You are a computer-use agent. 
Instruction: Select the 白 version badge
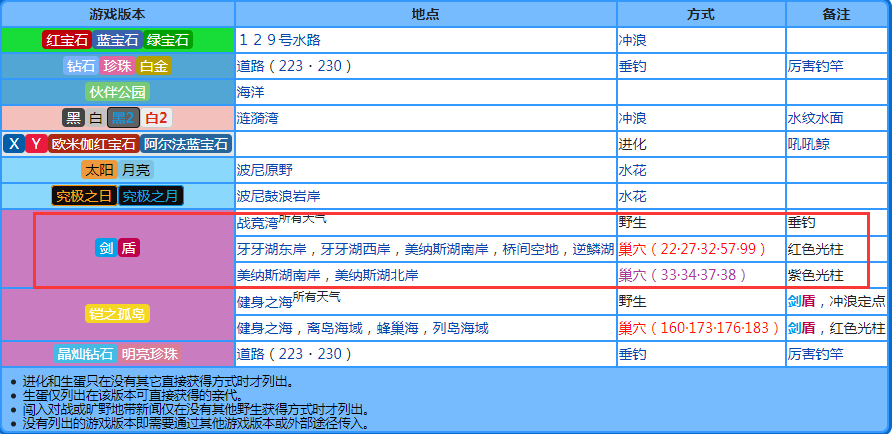[96, 118]
